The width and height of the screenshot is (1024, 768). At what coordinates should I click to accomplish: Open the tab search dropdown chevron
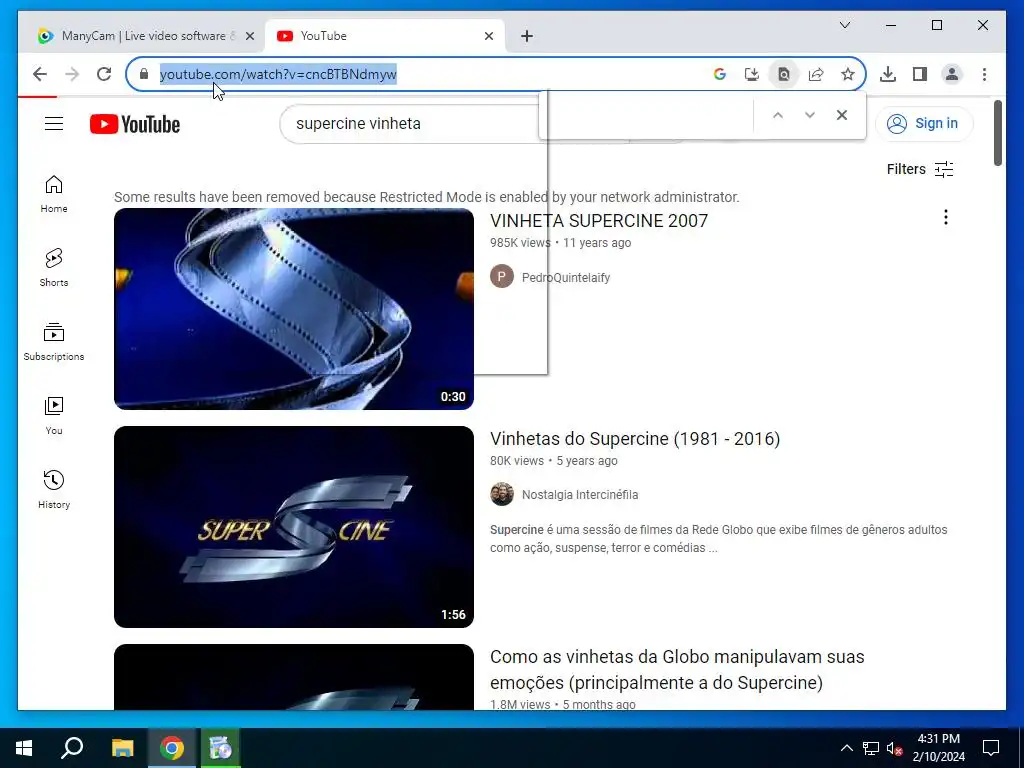(844, 25)
